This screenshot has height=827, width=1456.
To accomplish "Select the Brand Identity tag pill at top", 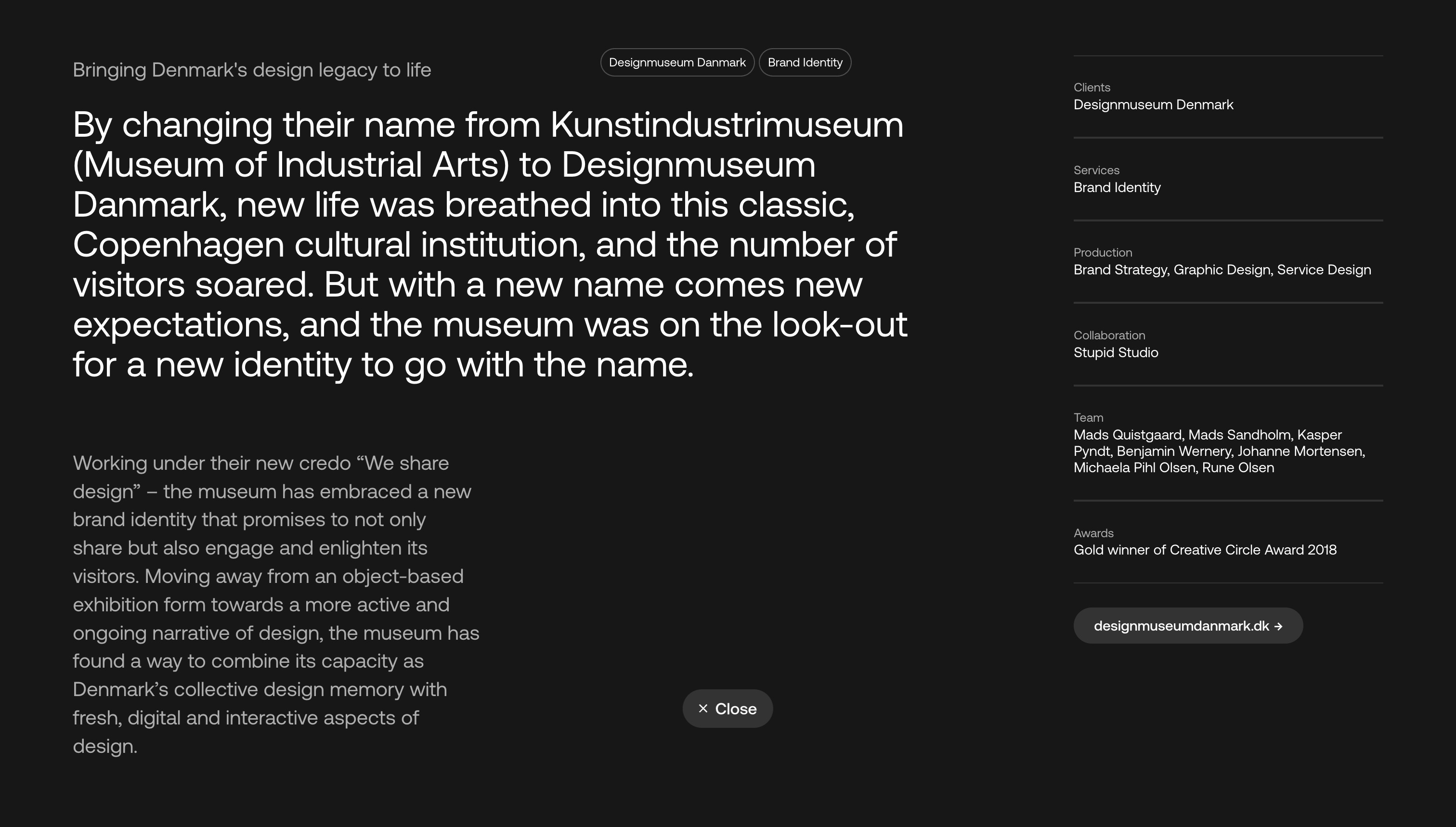I will [x=805, y=63].
